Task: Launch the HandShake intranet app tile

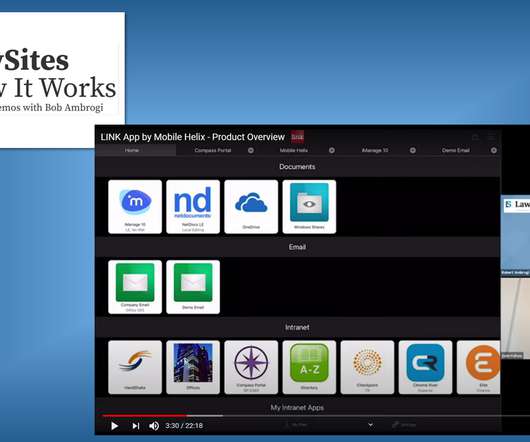Action: pos(135,367)
